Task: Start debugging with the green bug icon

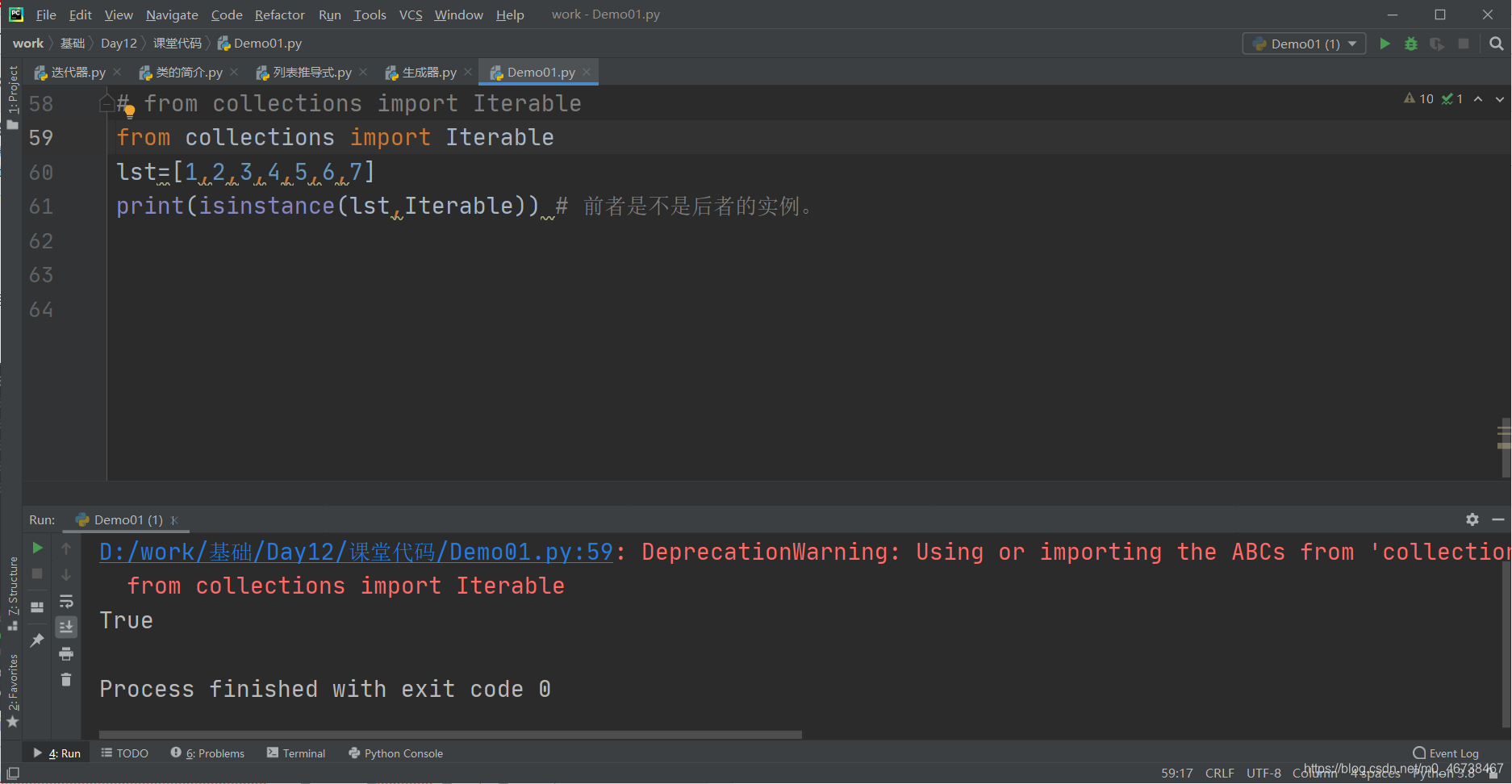Action: (x=1411, y=44)
